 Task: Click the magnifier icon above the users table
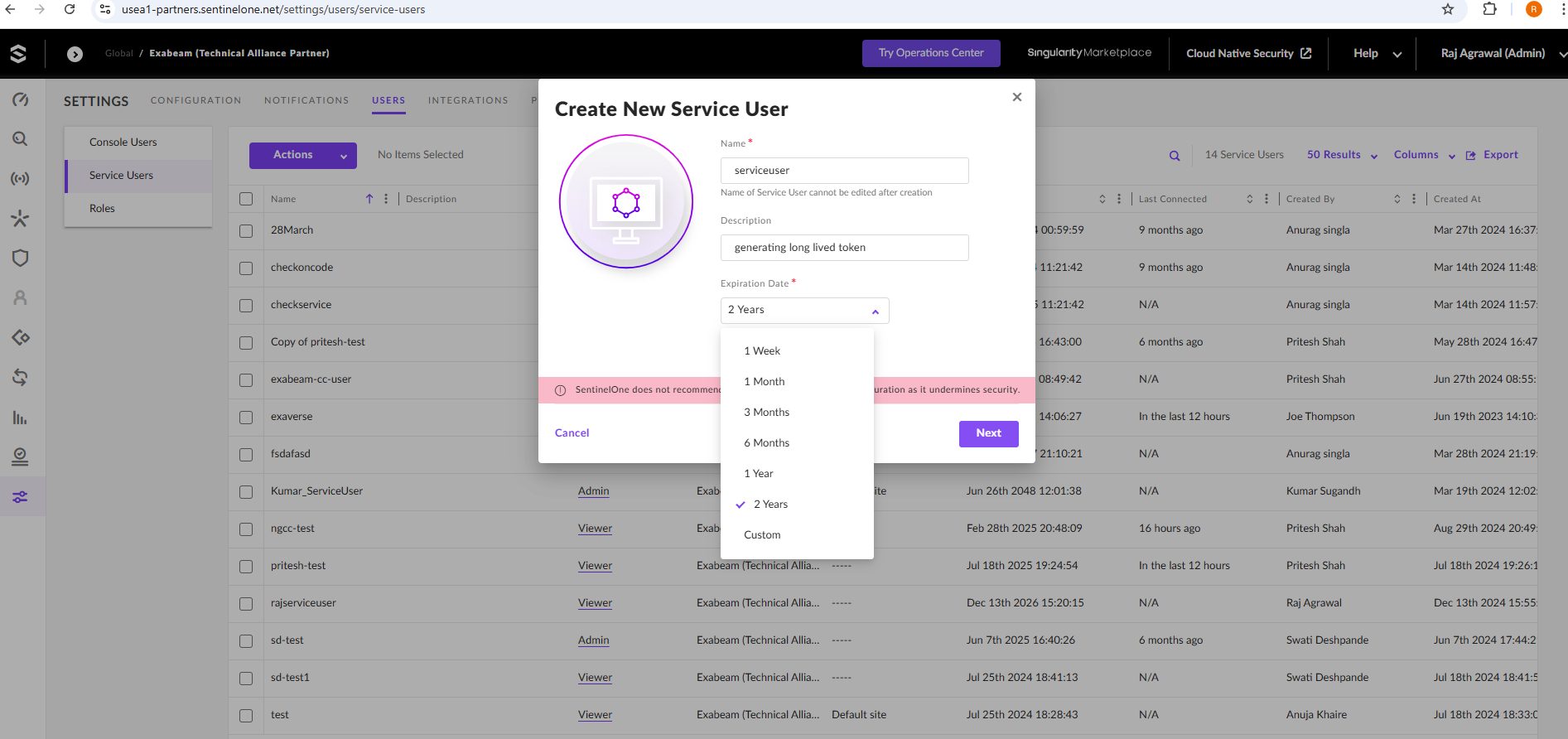pos(1174,156)
